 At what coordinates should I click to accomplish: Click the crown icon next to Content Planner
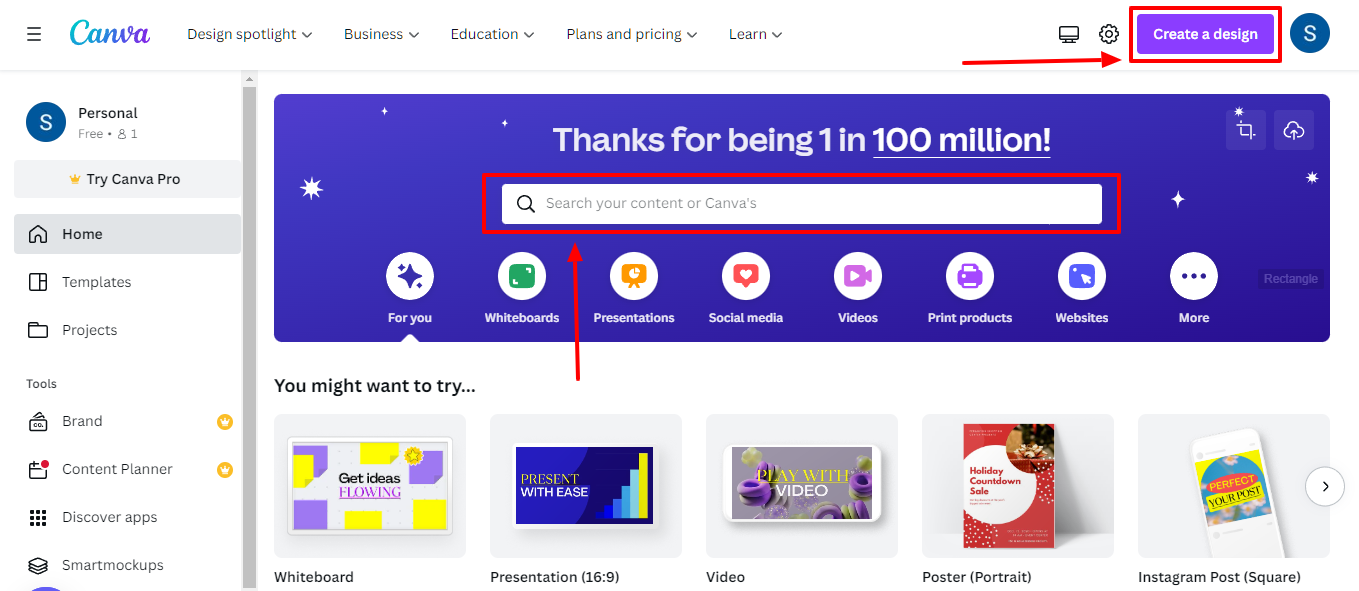click(x=225, y=470)
